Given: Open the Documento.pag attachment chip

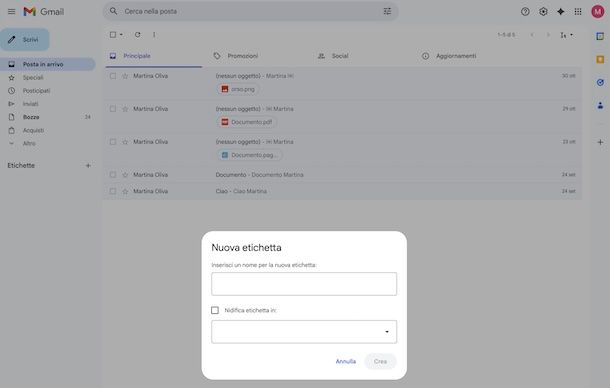Looking at the screenshot, I should (249, 155).
